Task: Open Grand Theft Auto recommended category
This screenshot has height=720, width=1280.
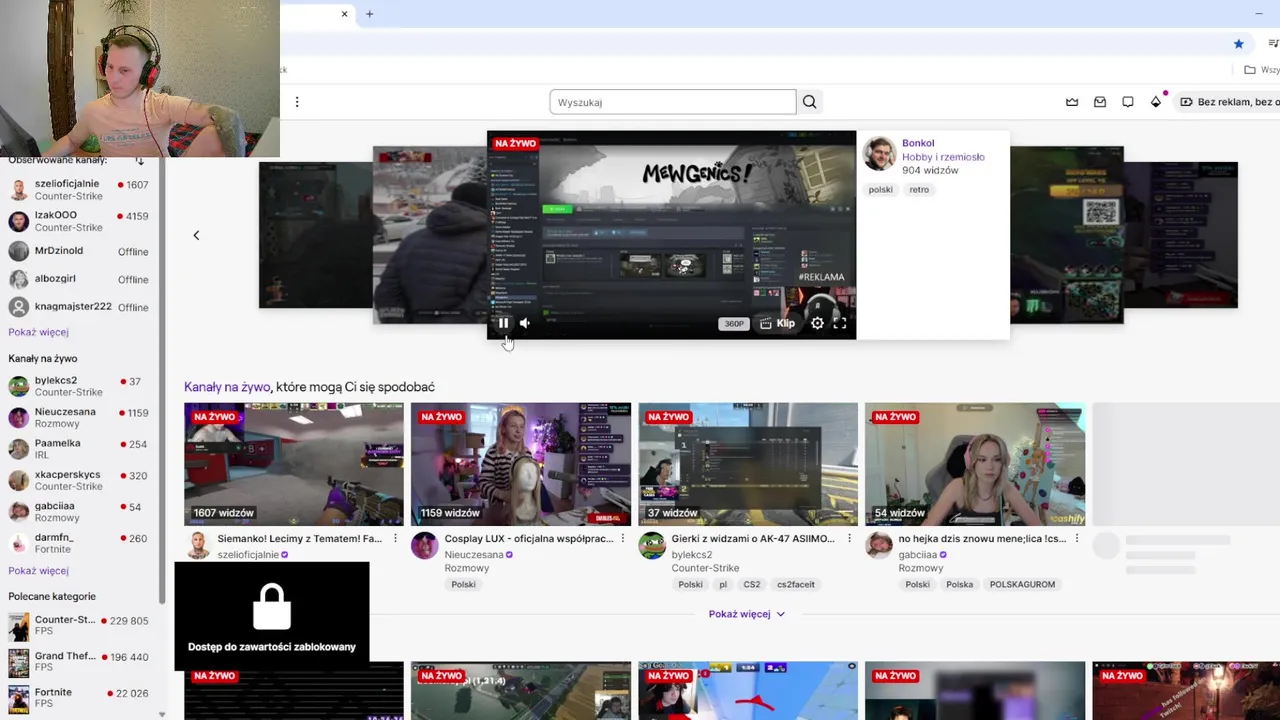Action: (x=80, y=662)
